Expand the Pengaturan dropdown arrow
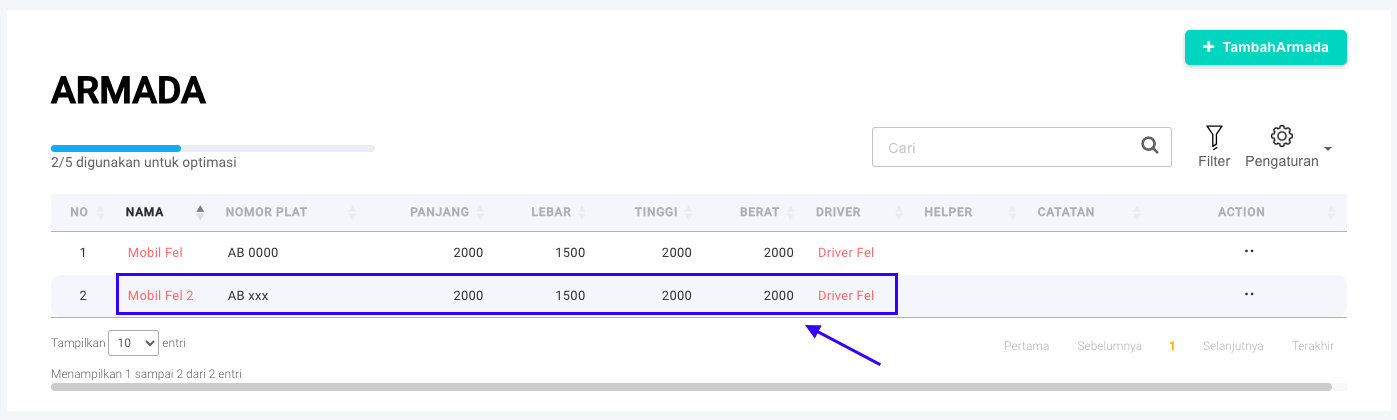Screen dimensions: 1397x420 (1328, 149)
